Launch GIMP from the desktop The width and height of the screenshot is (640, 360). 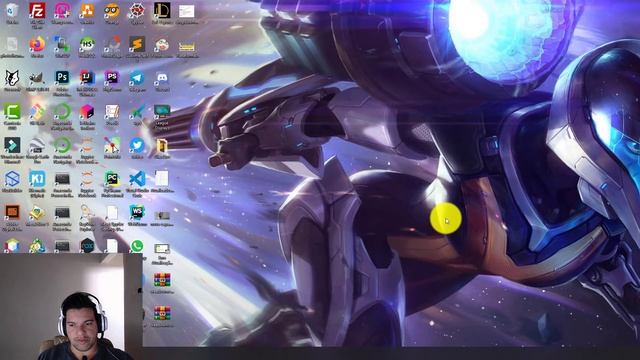pos(37,78)
